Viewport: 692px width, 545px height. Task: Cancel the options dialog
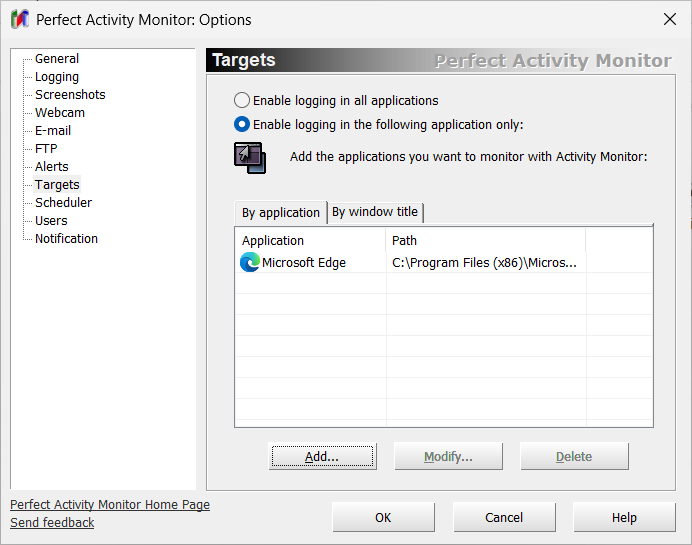[504, 518]
